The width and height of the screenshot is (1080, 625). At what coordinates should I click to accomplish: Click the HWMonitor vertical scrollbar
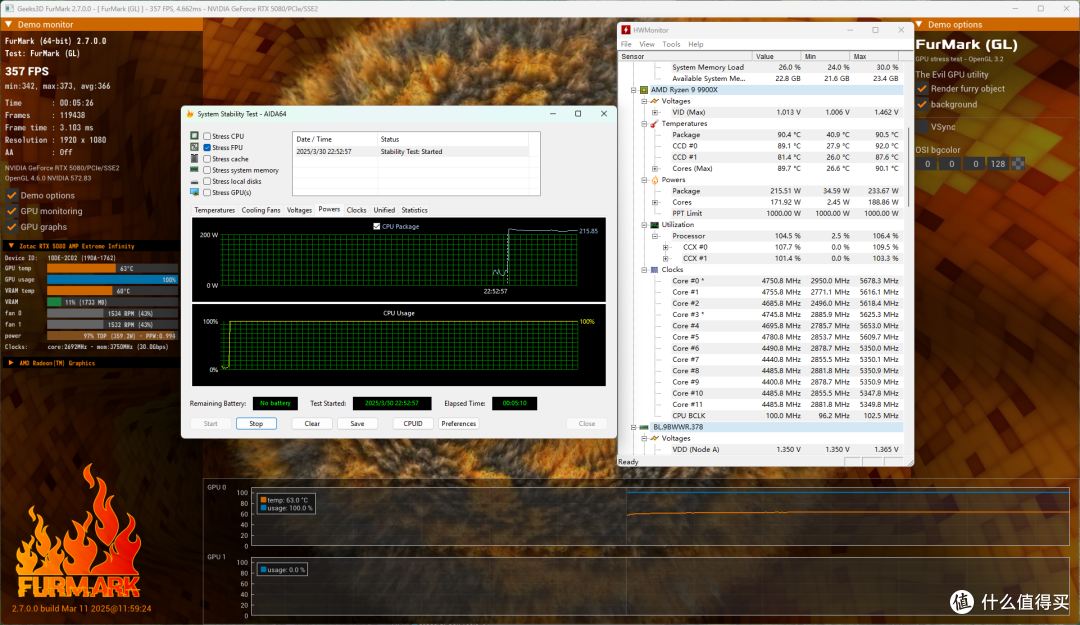[x=908, y=165]
